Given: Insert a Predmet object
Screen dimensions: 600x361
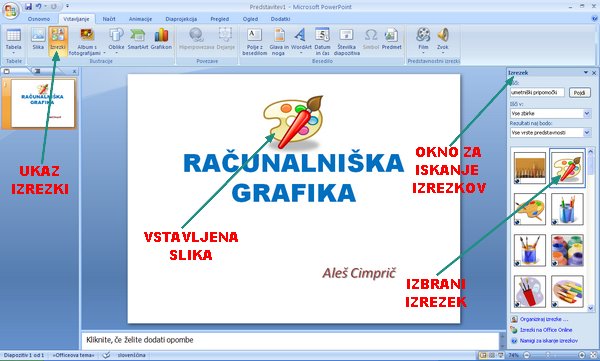Looking at the screenshot, I should pyautogui.click(x=391, y=39).
